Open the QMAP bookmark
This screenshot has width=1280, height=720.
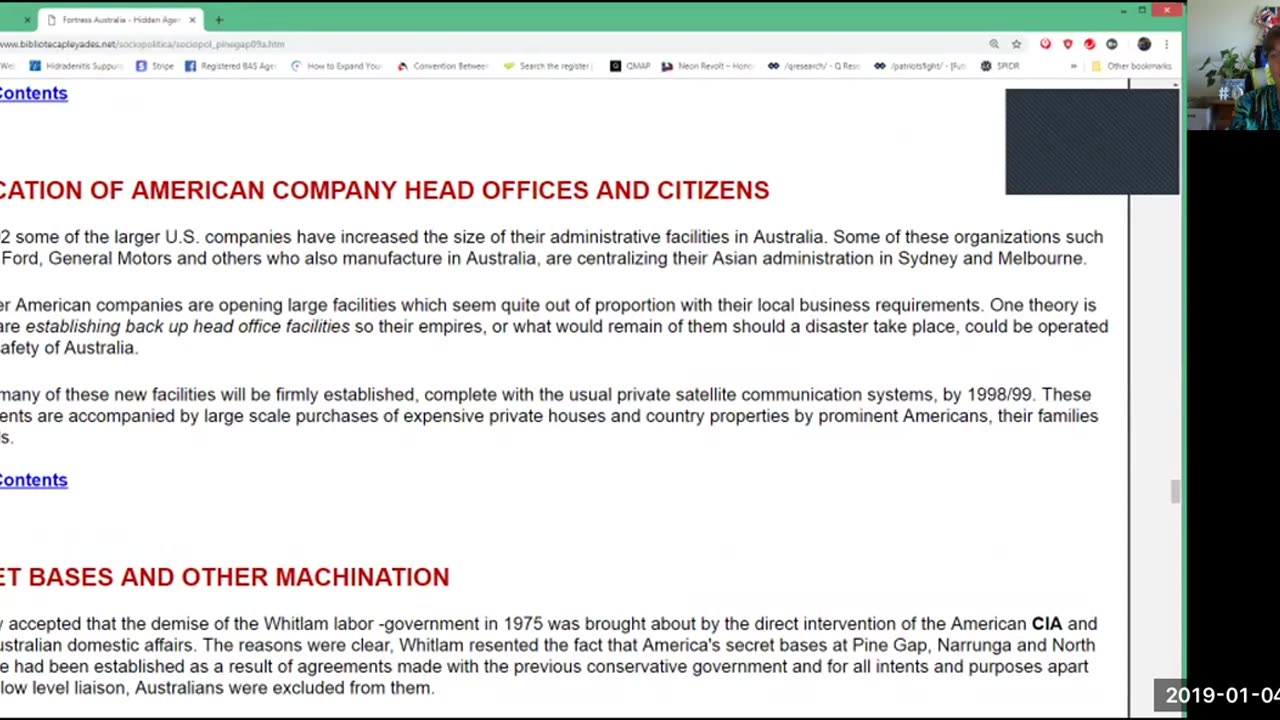630,66
